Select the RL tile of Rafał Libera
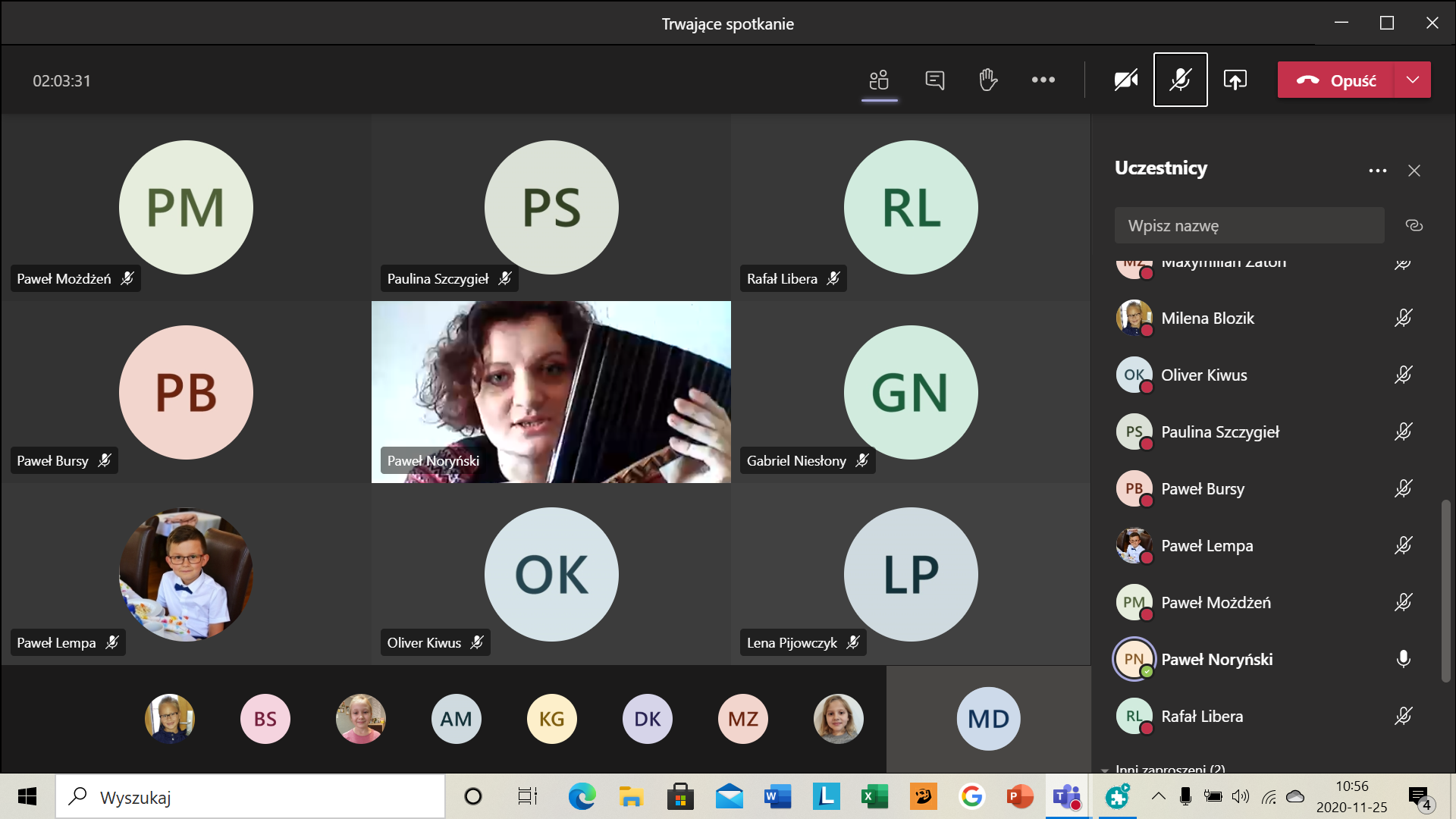 (x=911, y=207)
